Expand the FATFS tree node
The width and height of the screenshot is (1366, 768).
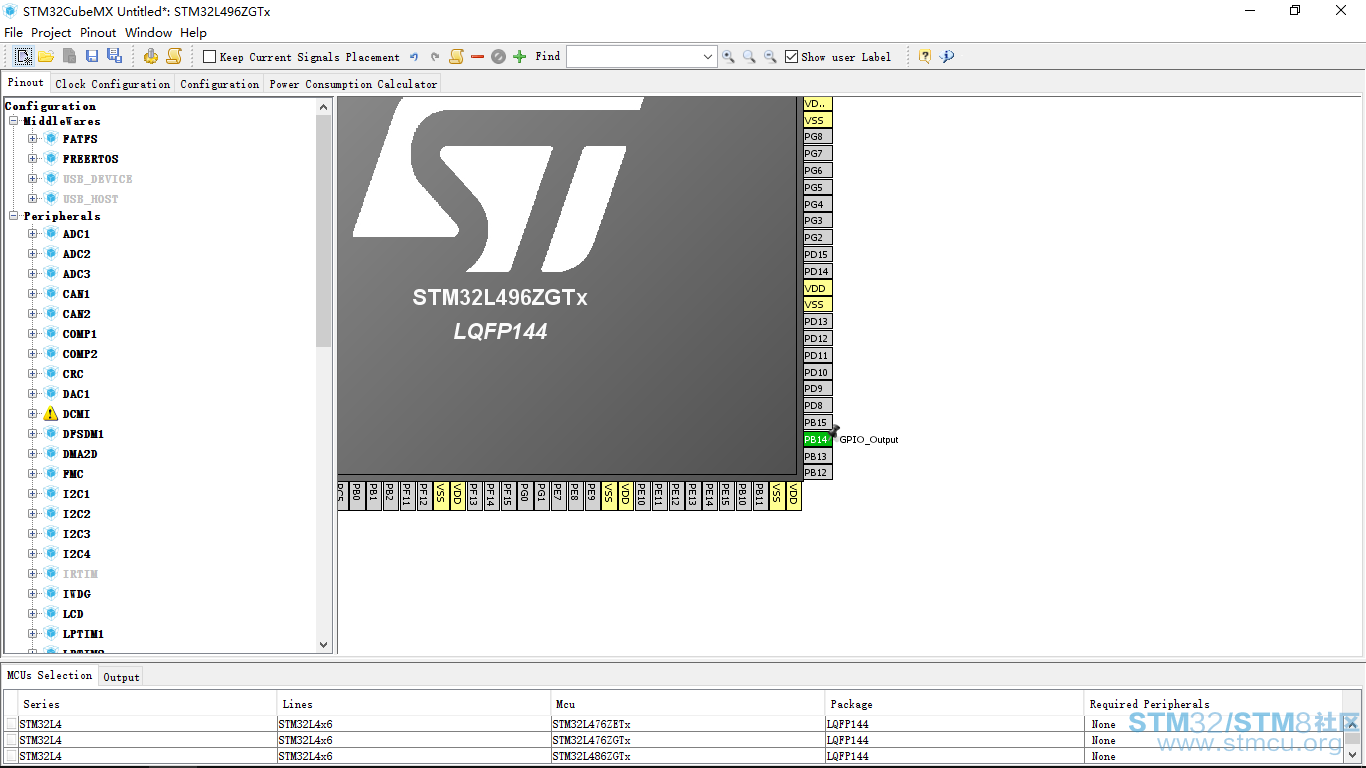(33, 139)
